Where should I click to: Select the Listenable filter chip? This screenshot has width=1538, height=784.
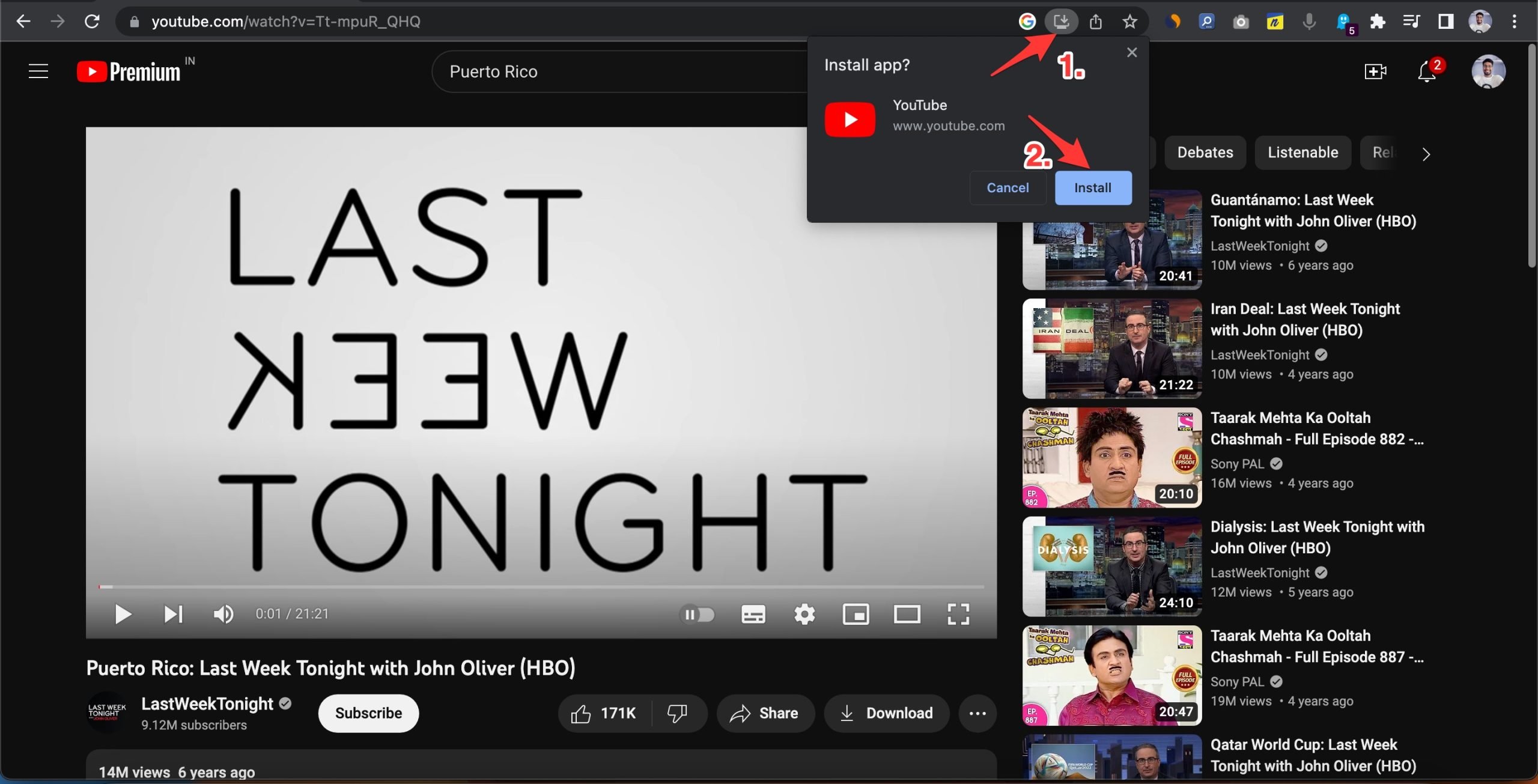point(1303,153)
